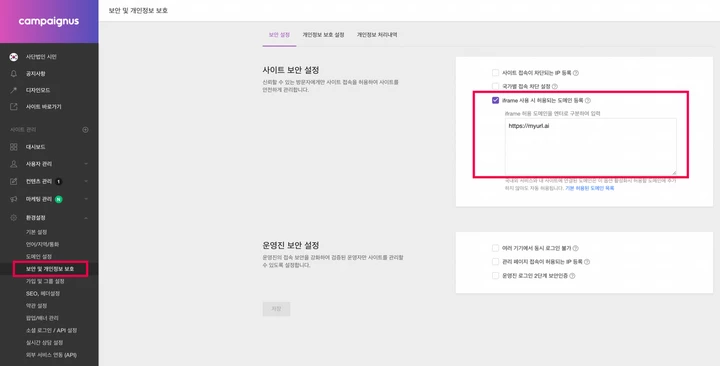Open 기본 설정 under 환경설정

[37, 232]
